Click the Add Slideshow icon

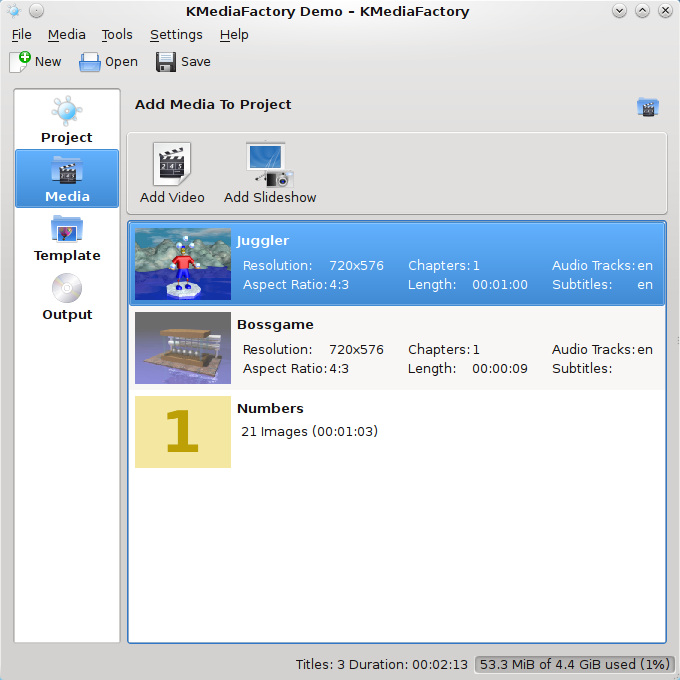(270, 165)
